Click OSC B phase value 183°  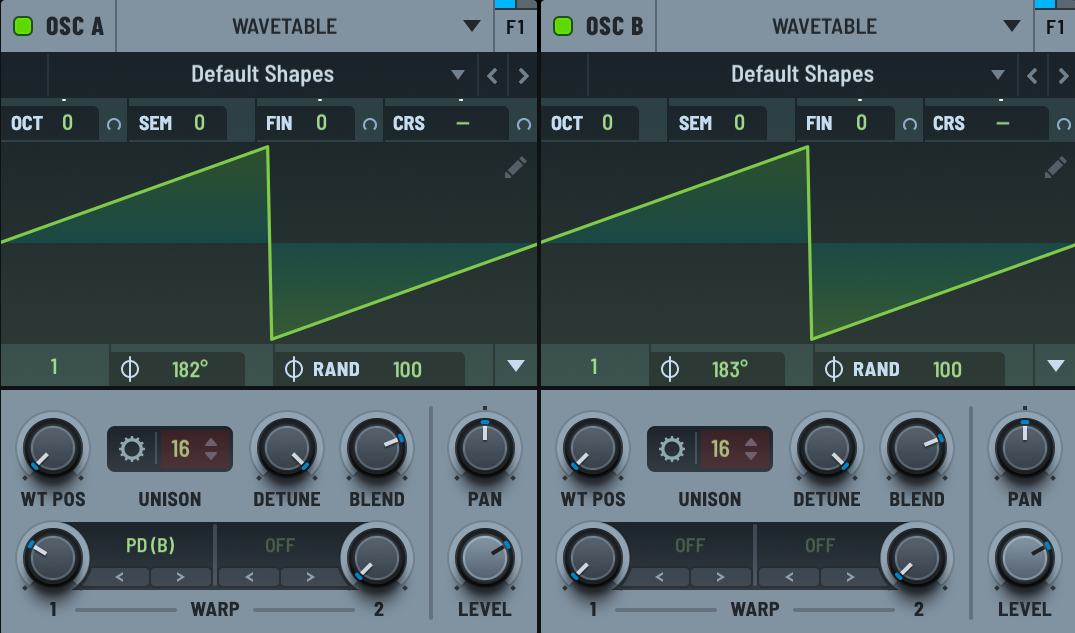point(730,370)
